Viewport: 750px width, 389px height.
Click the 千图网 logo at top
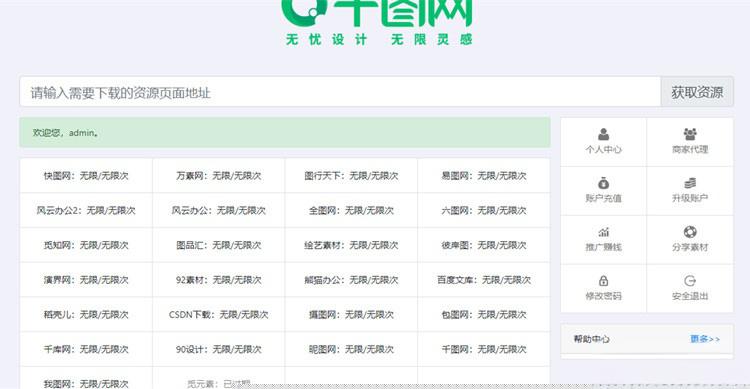tap(377, 22)
